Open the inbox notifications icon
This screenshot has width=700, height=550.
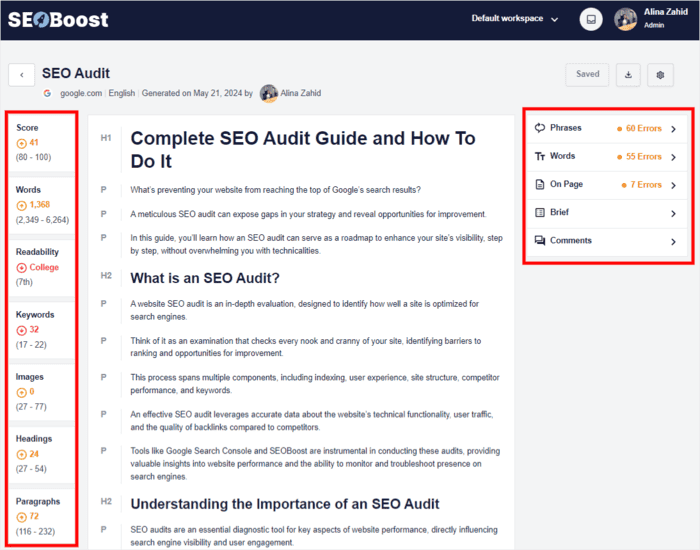[x=591, y=19]
